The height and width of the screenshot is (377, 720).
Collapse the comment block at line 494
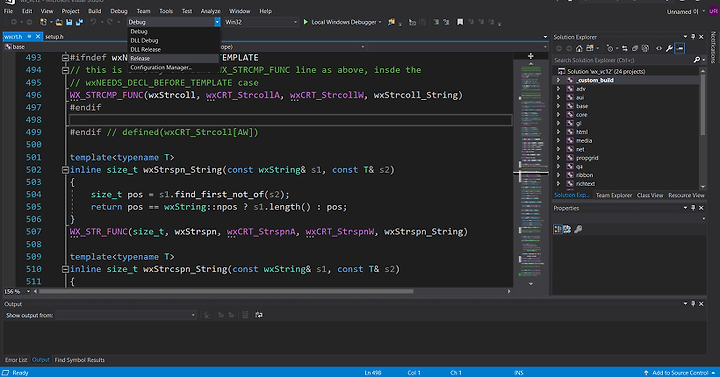coord(65,70)
